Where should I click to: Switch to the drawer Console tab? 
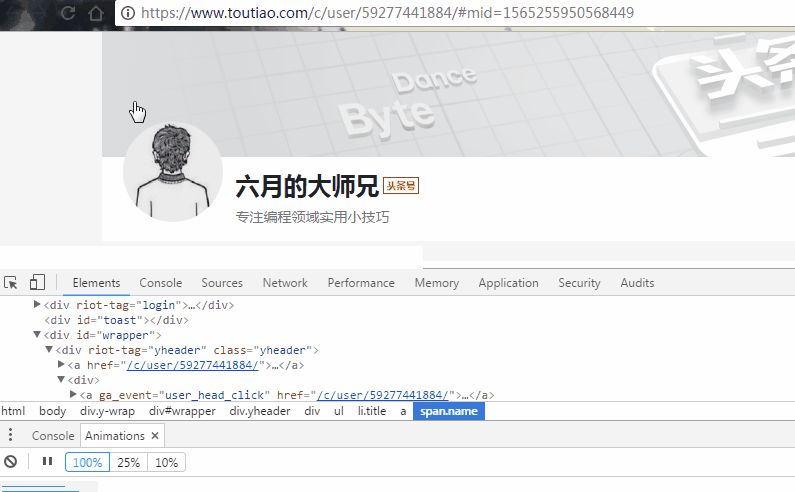[53, 436]
